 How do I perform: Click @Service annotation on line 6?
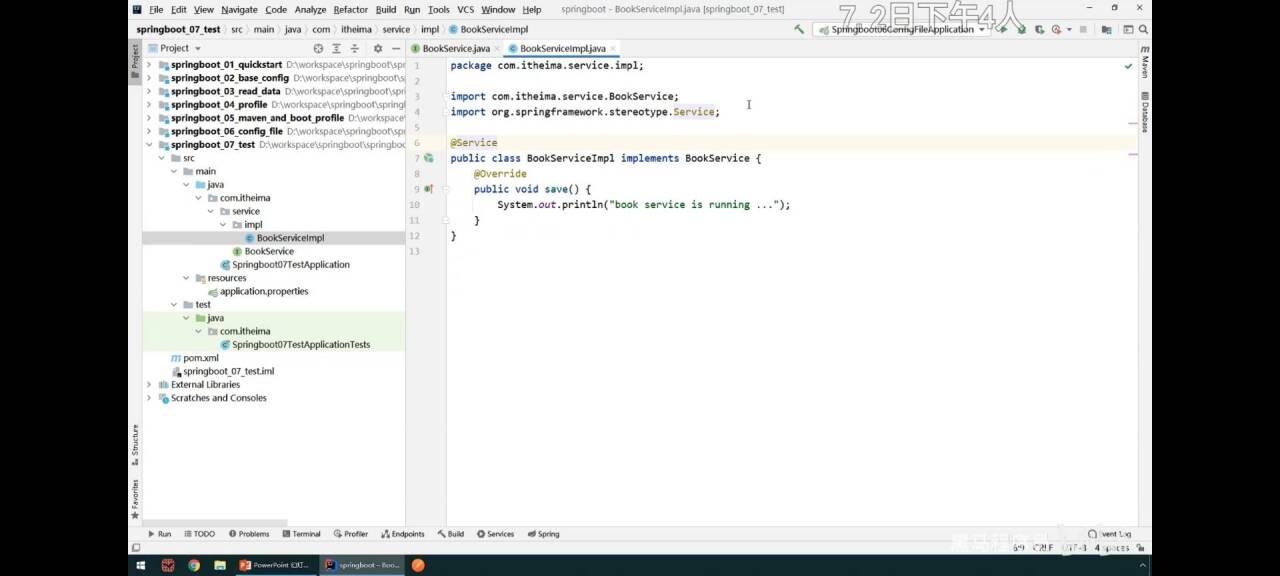click(474, 143)
